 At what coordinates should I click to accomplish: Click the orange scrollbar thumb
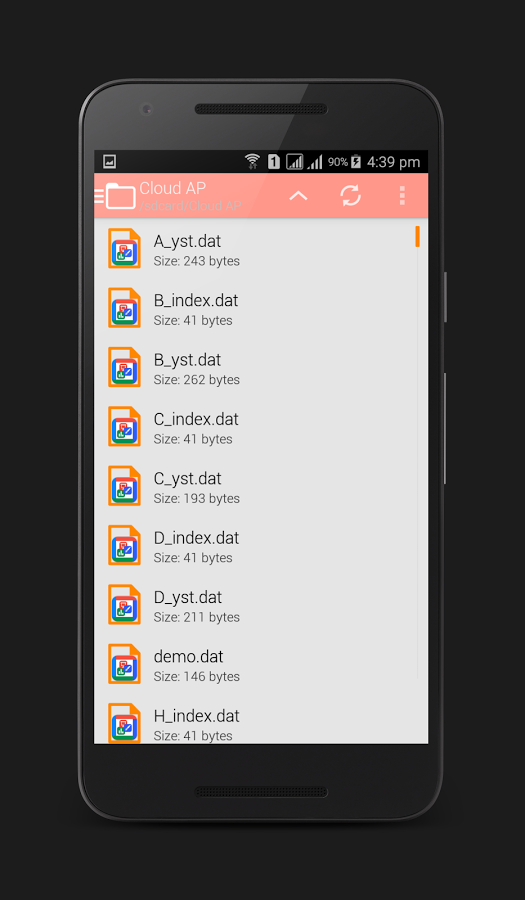click(x=418, y=236)
